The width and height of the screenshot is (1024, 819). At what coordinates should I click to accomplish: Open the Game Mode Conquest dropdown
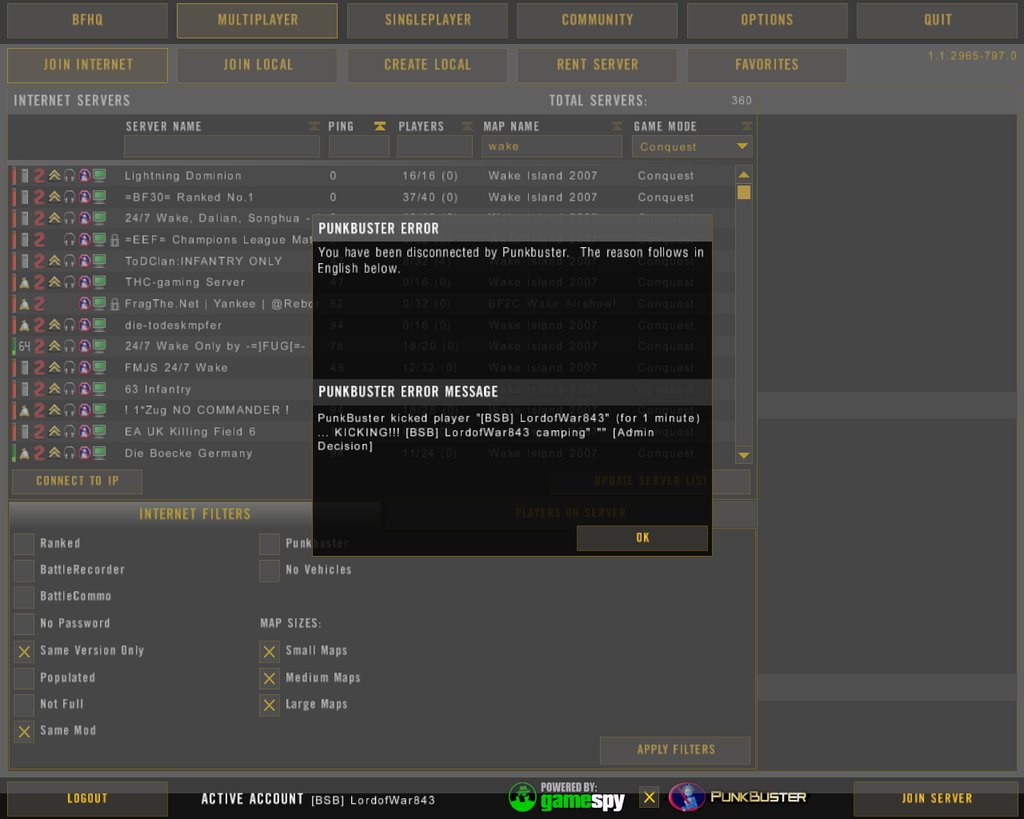click(692, 146)
